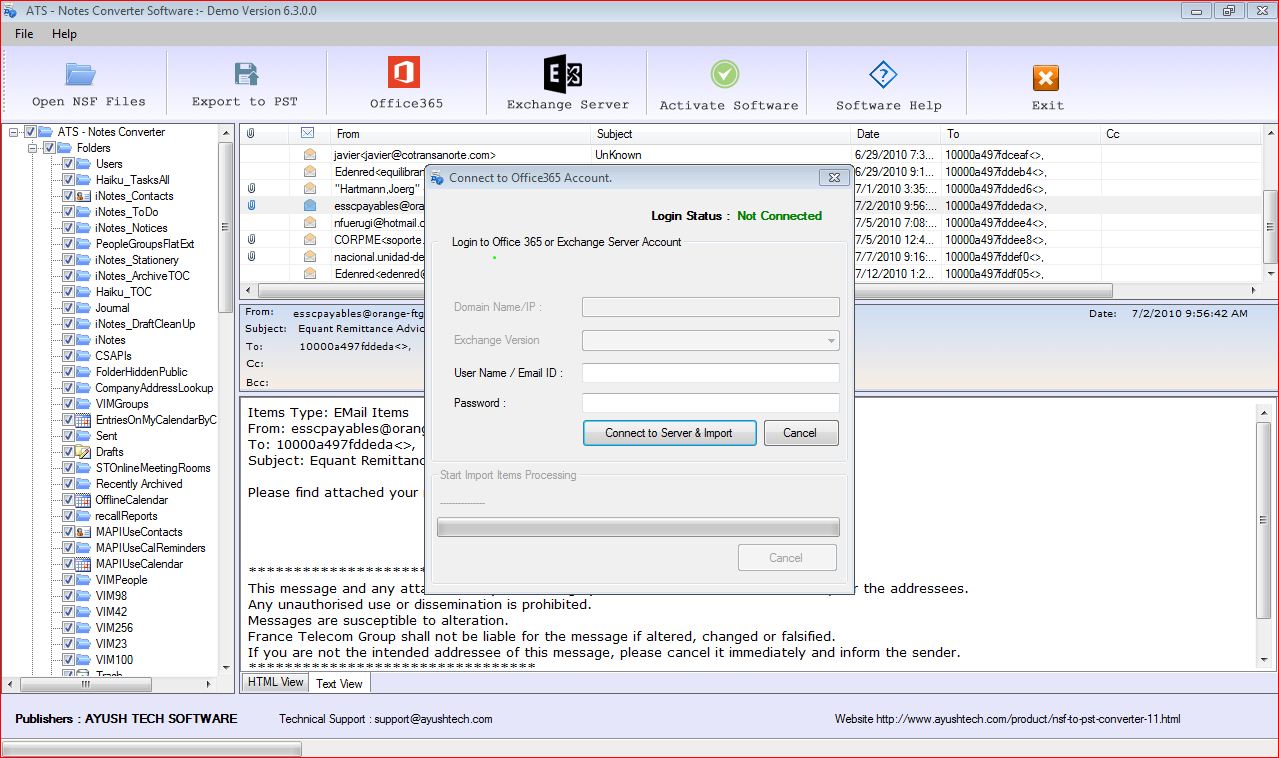Toggle ATS - Notes Converter root checkbox
The image size is (1279, 758).
[x=30, y=132]
